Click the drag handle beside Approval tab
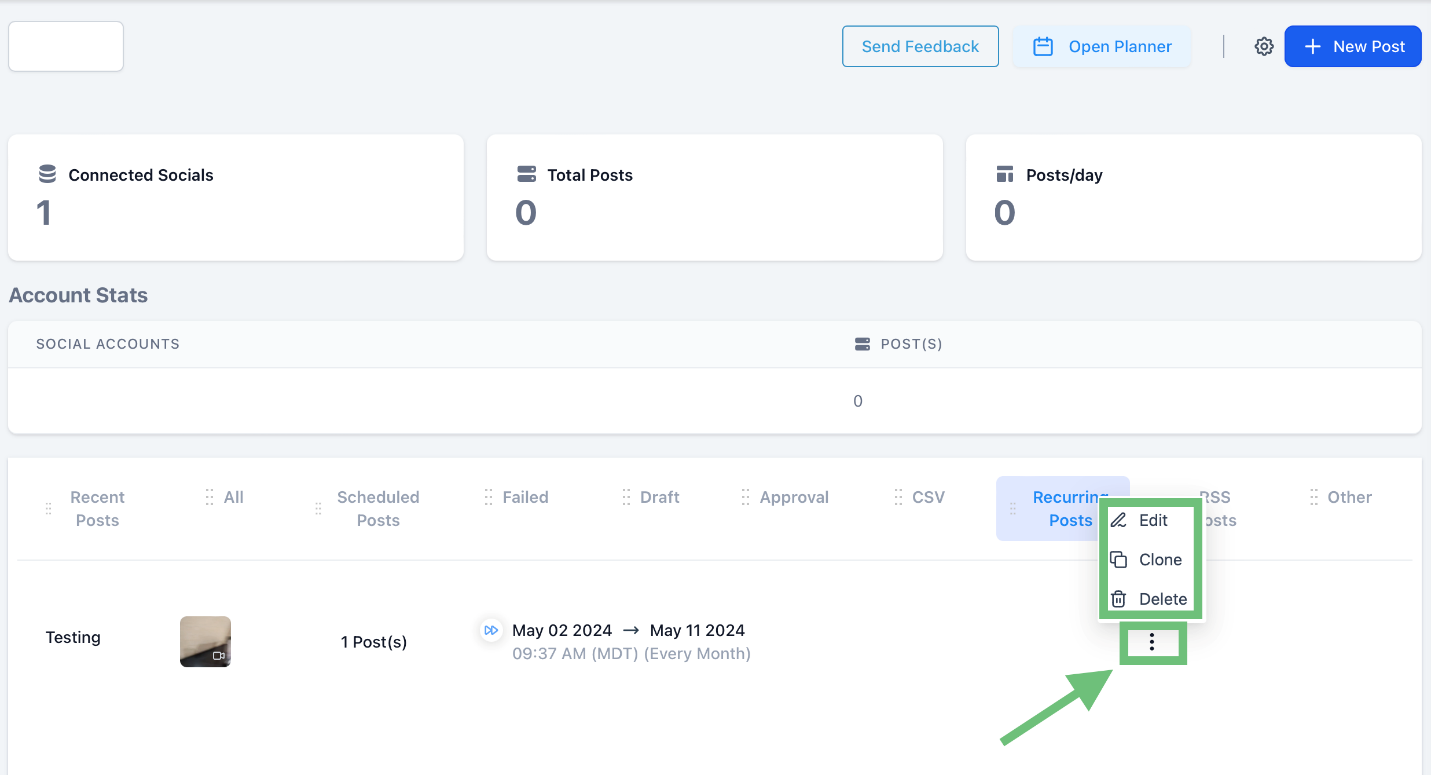 [745, 497]
